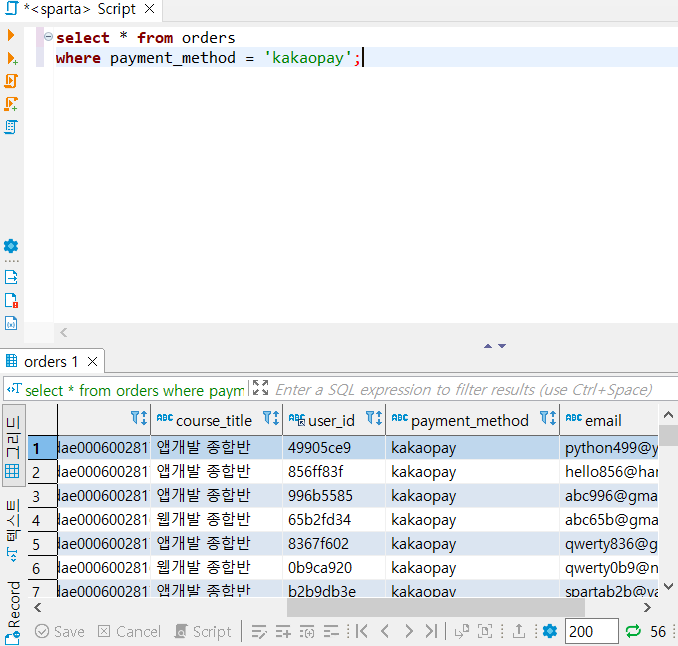The width and height of the screenshot is (678, 646).
Task: Click the Save button in results toolbar
Action: coord(60,632)
